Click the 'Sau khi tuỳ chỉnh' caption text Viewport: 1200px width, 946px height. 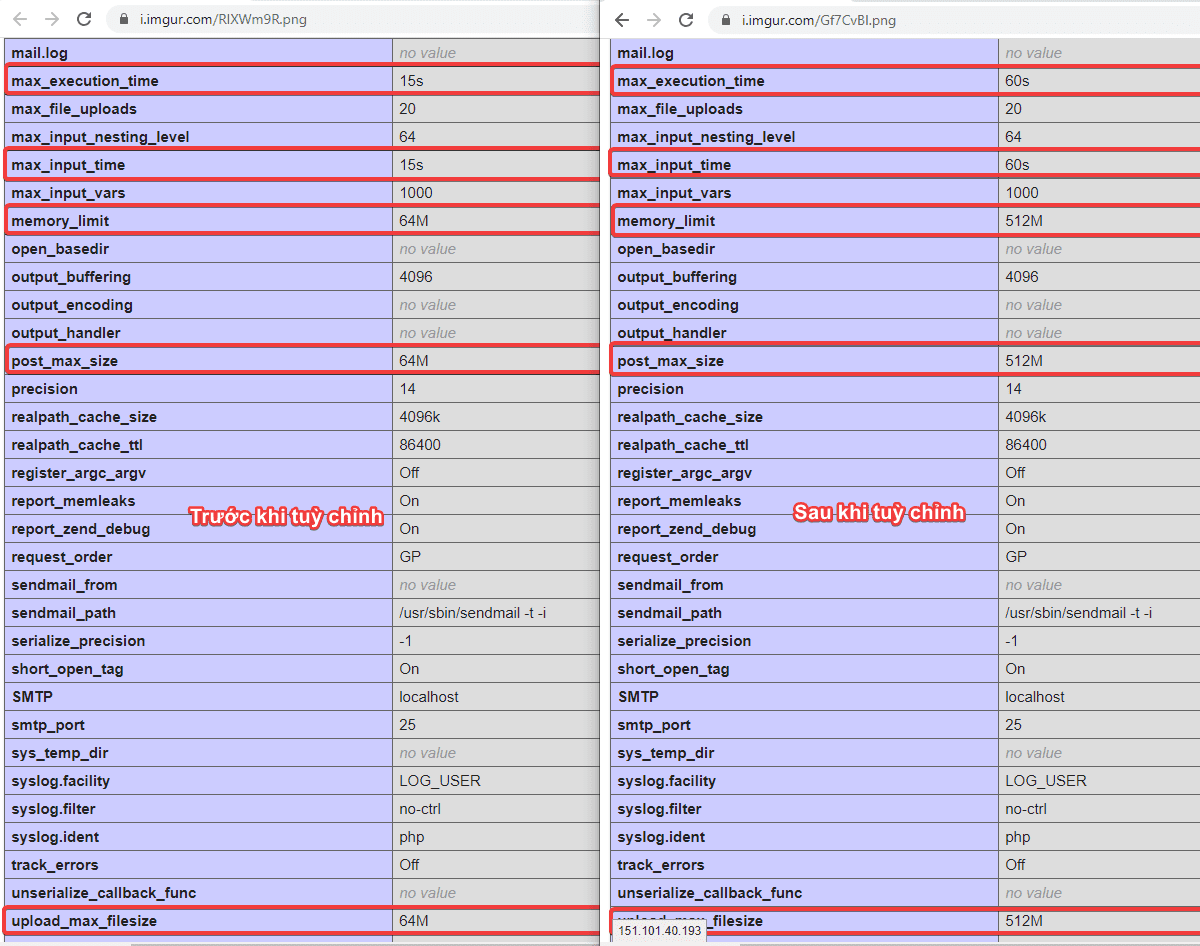[880, 511]
